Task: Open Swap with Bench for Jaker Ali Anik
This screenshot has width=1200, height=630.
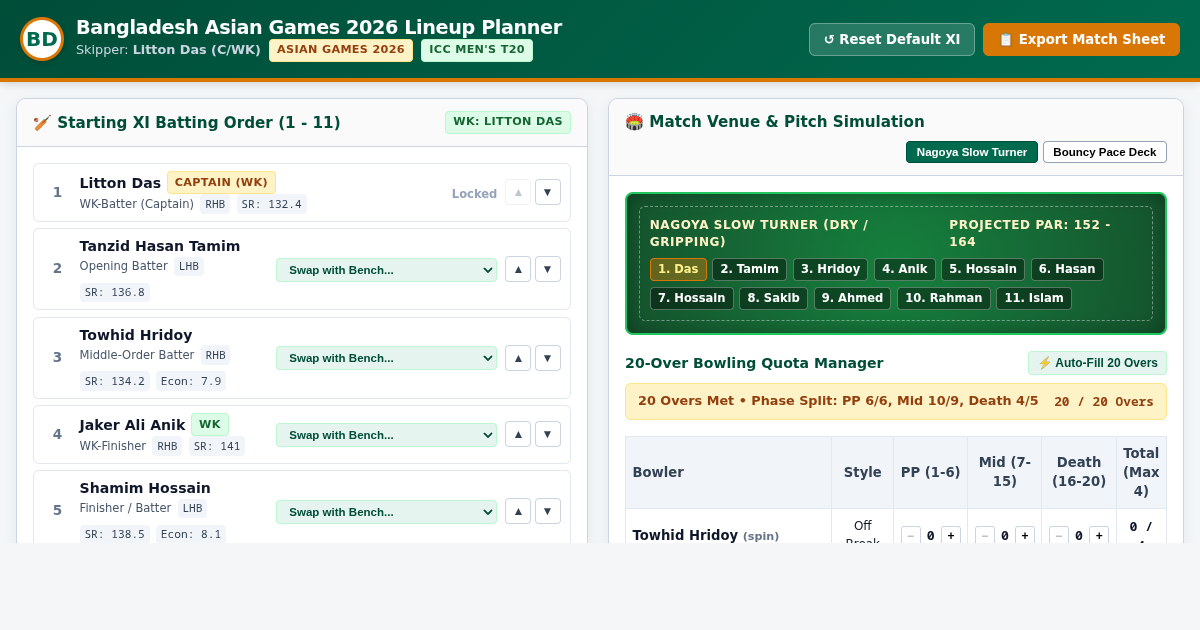Action: click(386, 435)
